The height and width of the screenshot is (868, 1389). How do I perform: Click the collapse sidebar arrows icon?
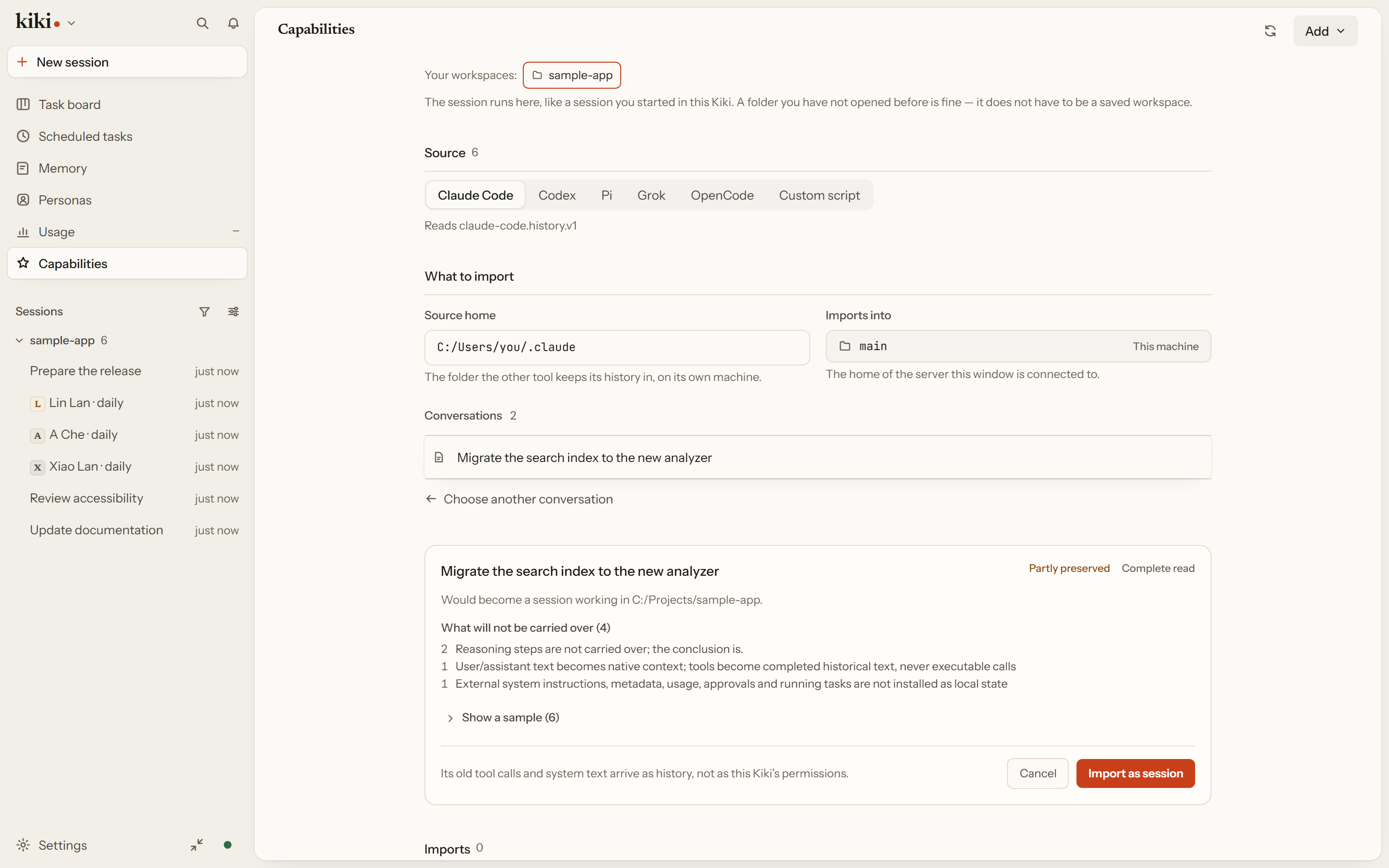click(x=197, y=844)
